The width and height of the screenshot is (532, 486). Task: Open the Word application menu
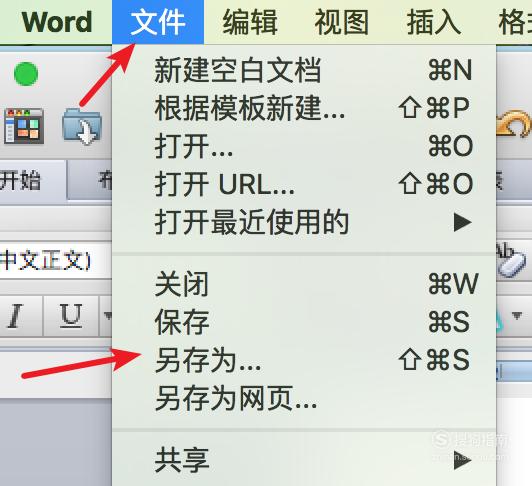pyautogui.click(x=57, y=22)
